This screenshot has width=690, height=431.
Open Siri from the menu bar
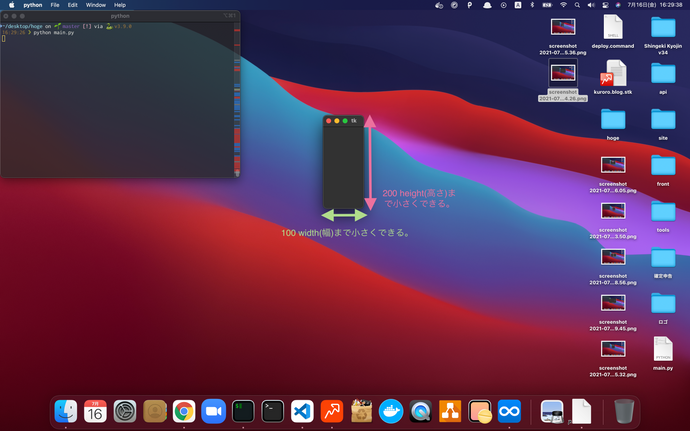[x=618, y=5]
